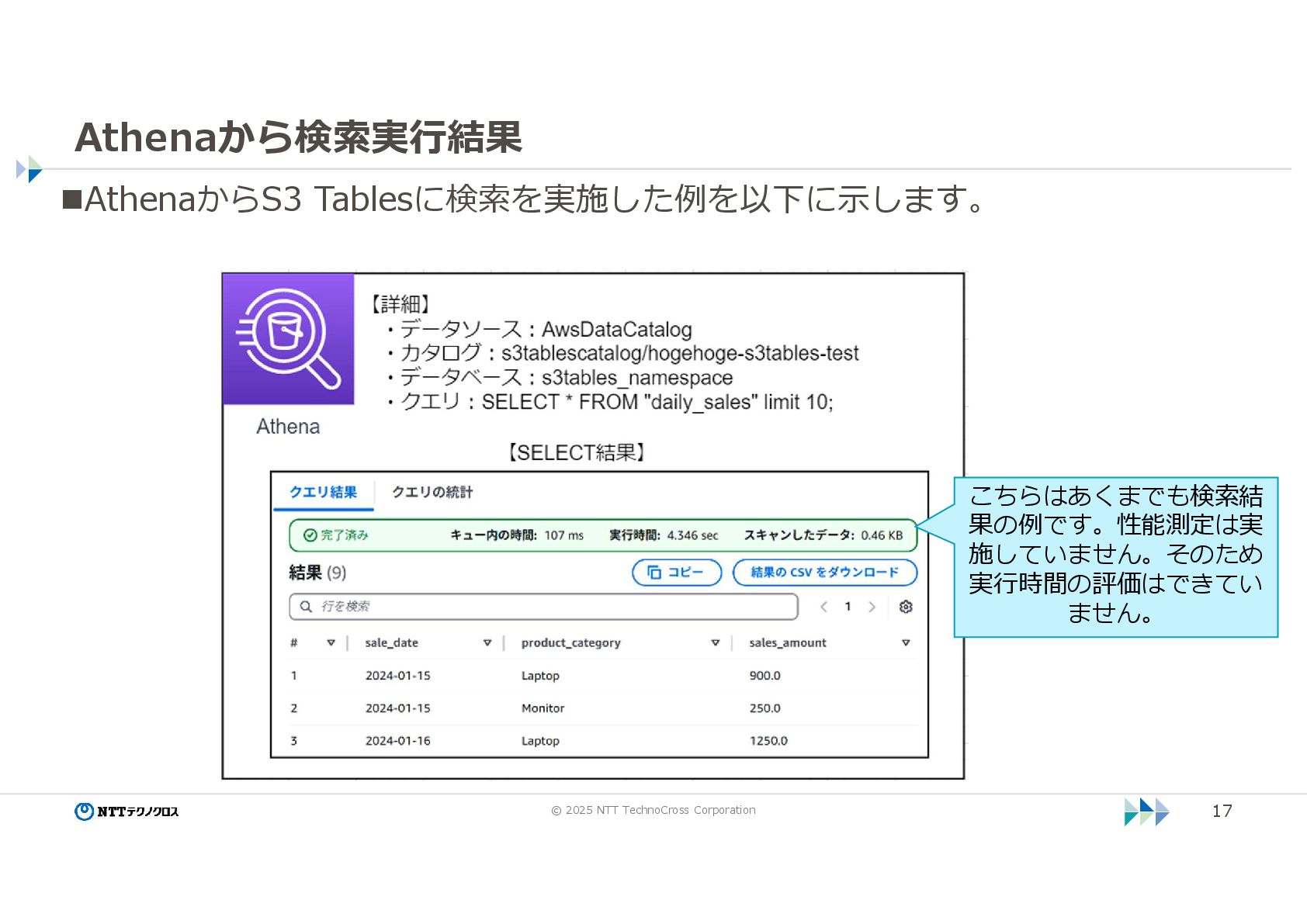Click the search magnifier in row filter
Viewport: 1307px width, 924px height.
(x=306, y=607)
